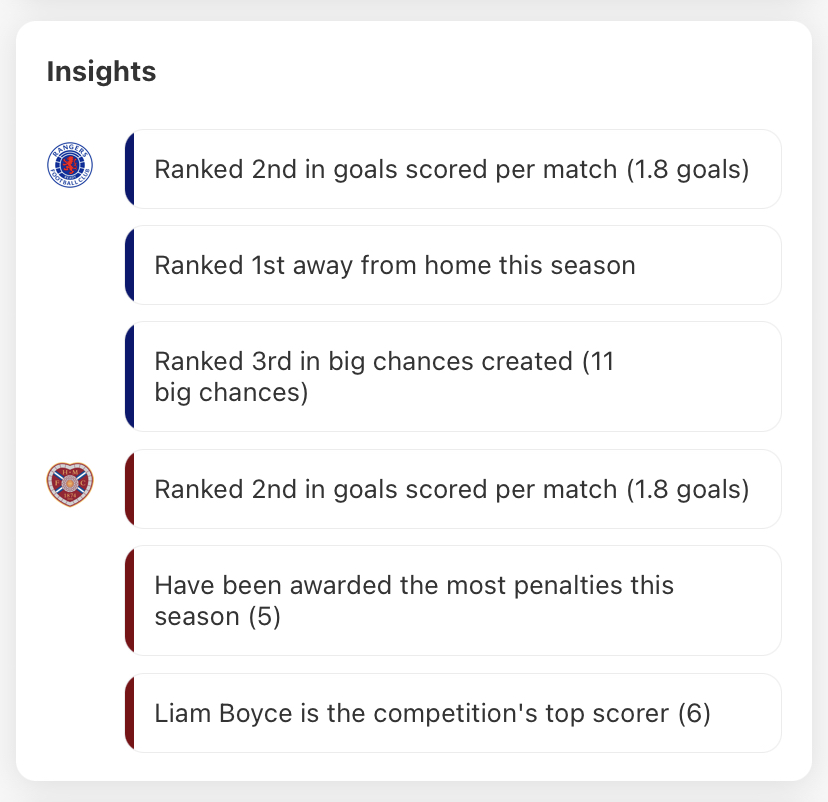Viewport: 828px width, 802px height.
Task: Click navy accent bar on big chances card
Action: pos(129,376)
